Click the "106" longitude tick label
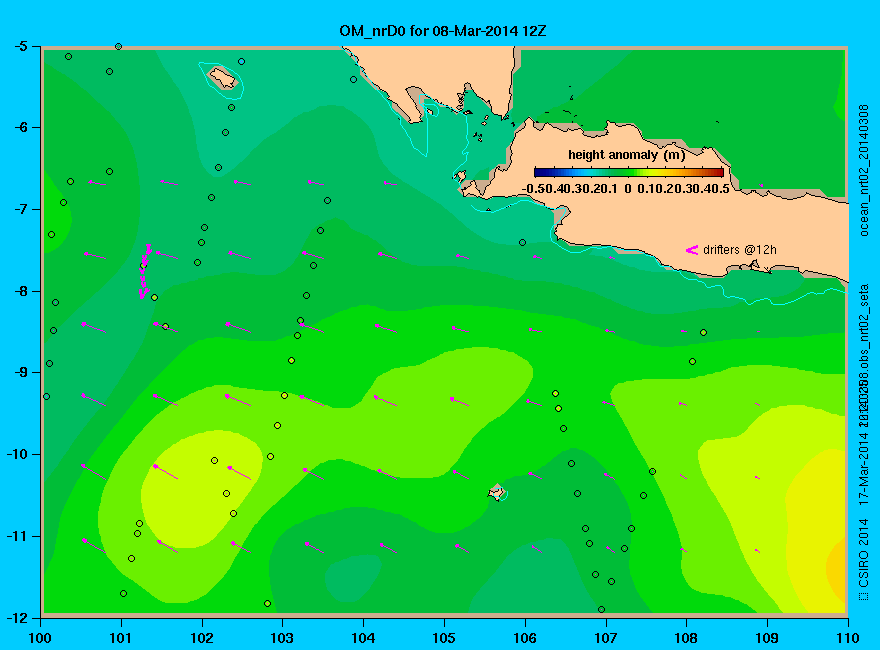 click(525, 638)
